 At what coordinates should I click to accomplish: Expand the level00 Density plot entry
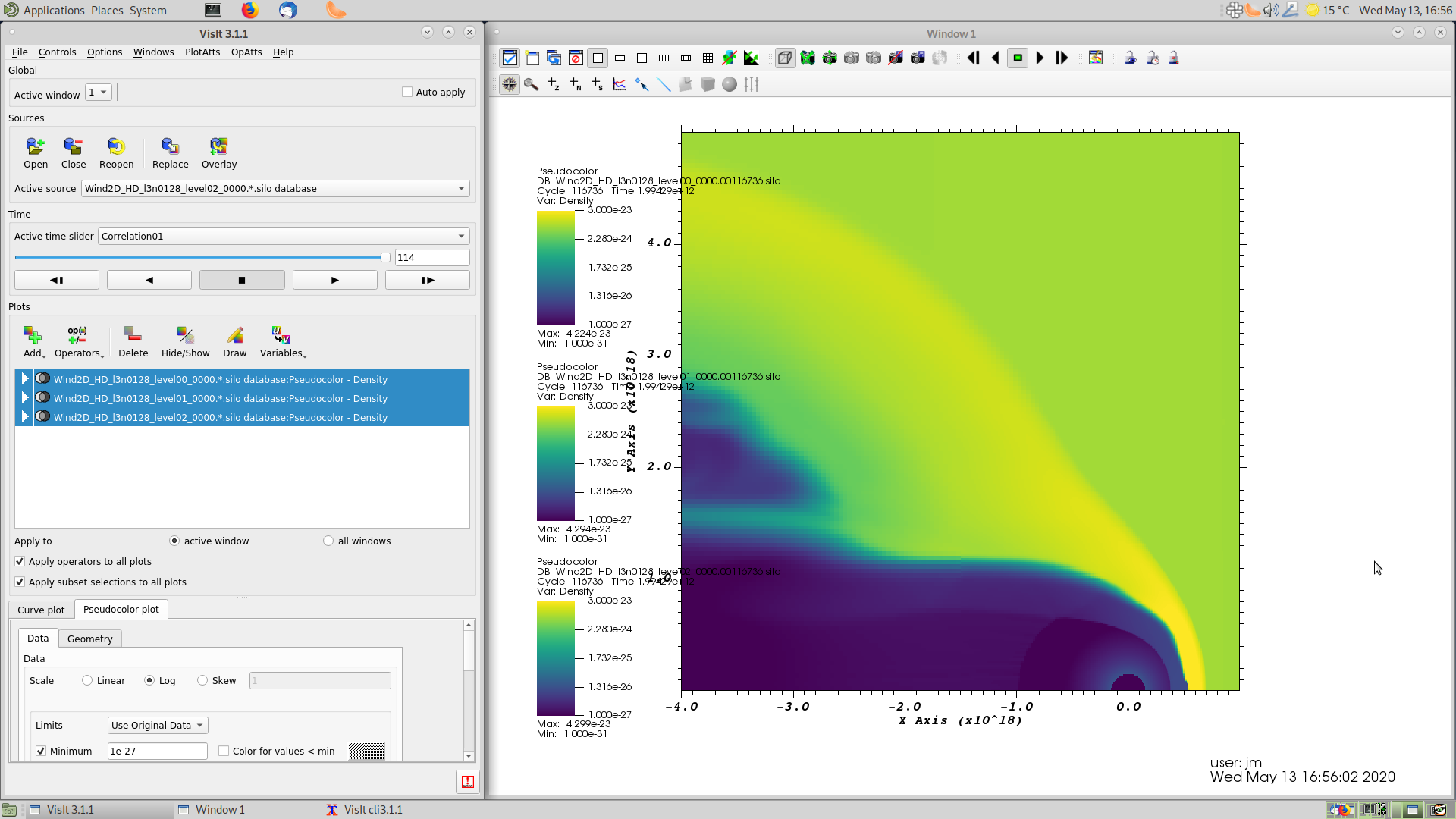point(25,378)
